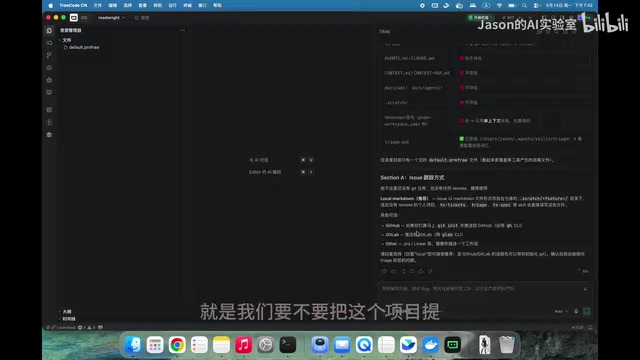The width and height of the screenshot is (640, 360).
Task: Open Terminal from the Dock
Action: [x=287, y=345]
